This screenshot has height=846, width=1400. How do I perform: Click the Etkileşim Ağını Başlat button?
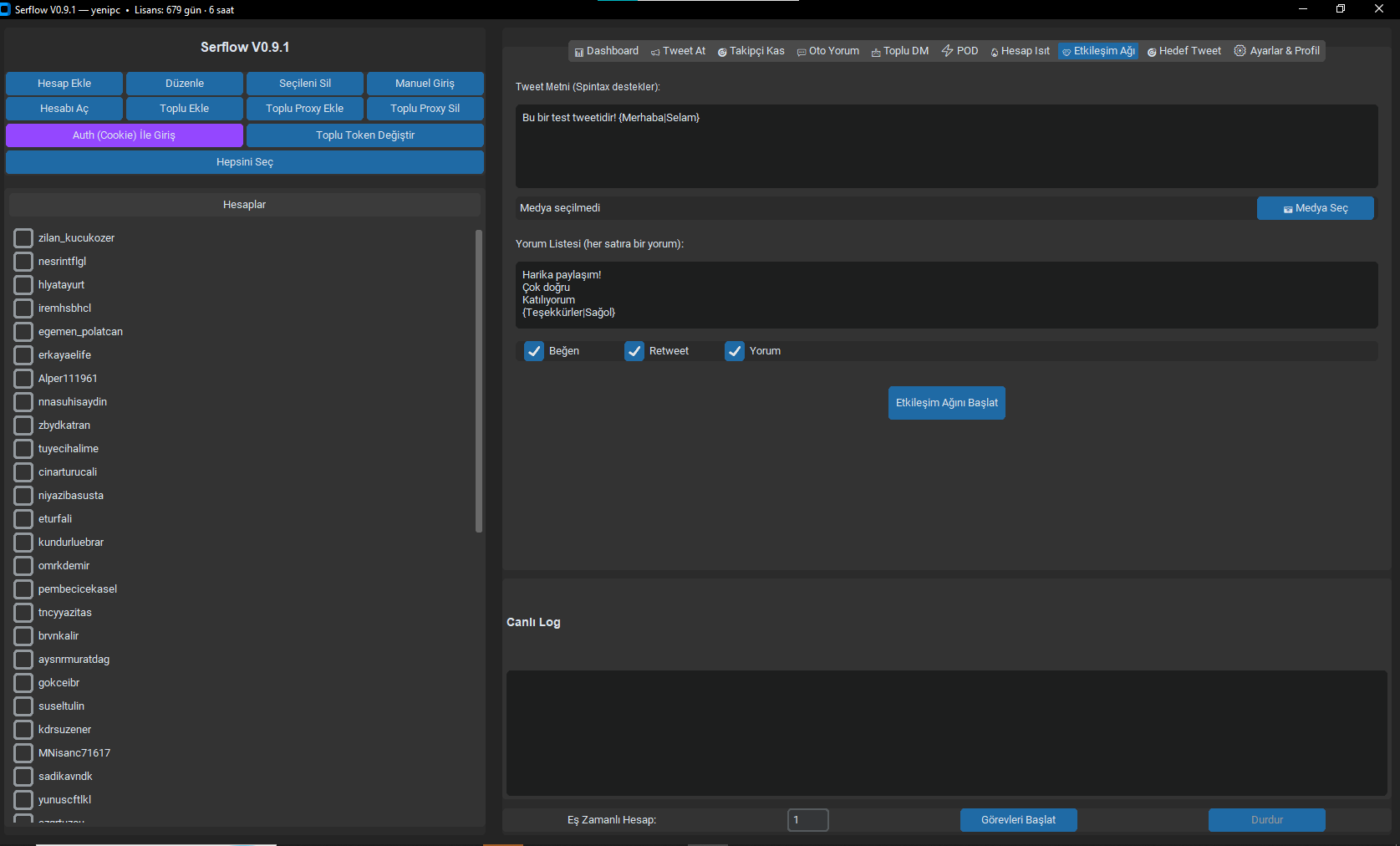click(947, 403)
